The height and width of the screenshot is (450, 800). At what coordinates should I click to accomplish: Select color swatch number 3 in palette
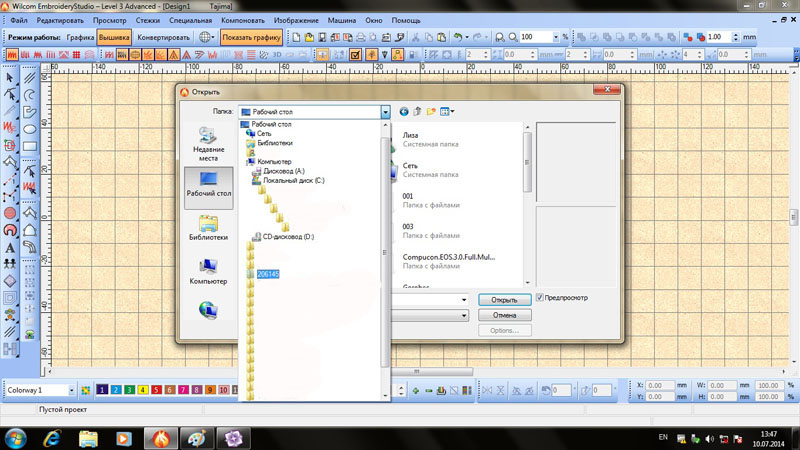point(130,389)
